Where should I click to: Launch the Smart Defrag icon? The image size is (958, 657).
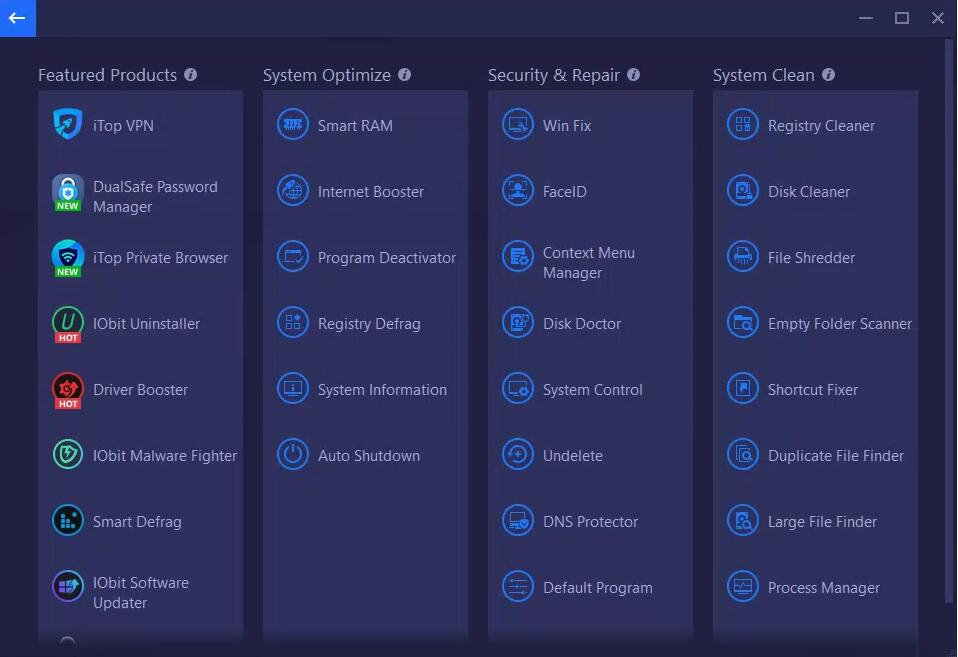coord(68,521)
